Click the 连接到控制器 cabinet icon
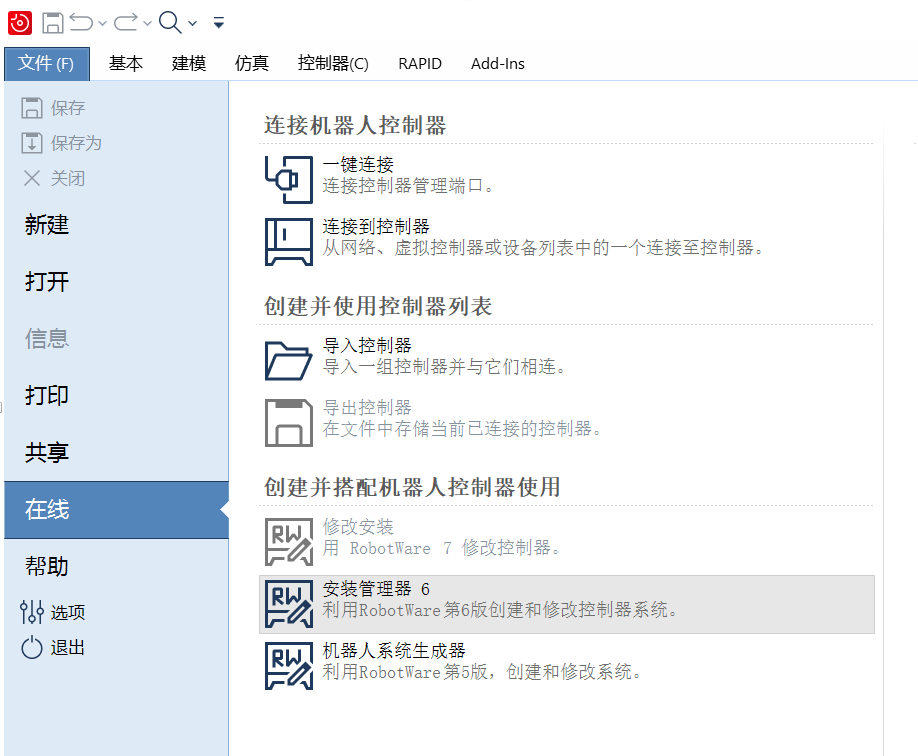 [x=289, y=242]
